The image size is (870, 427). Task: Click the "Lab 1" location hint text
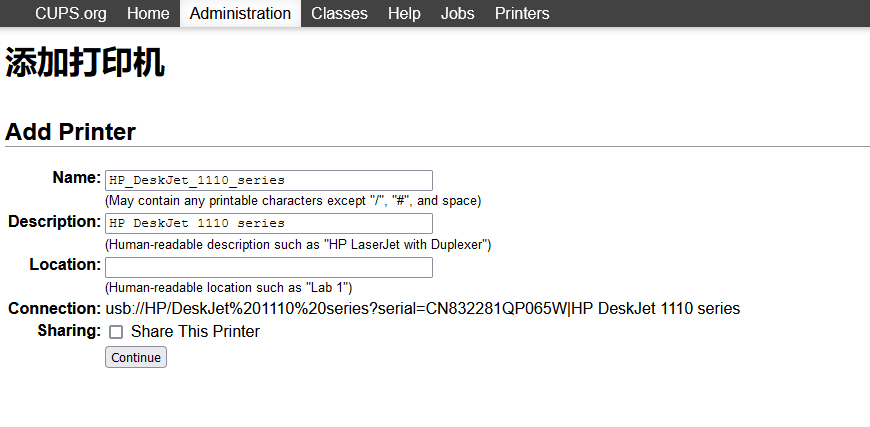pyautogui.click(x=228, y=288)
